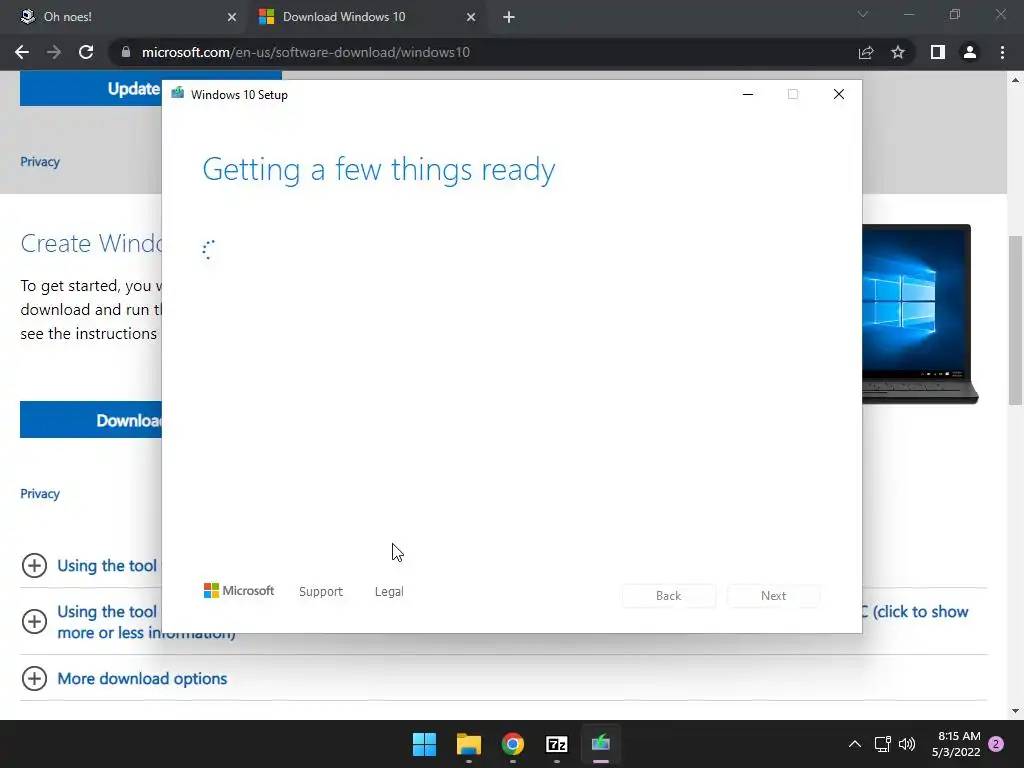Screen dimensions: 1024x768
Task: Select the 'Download Windows 10' tab
Action: pos(367,17)
